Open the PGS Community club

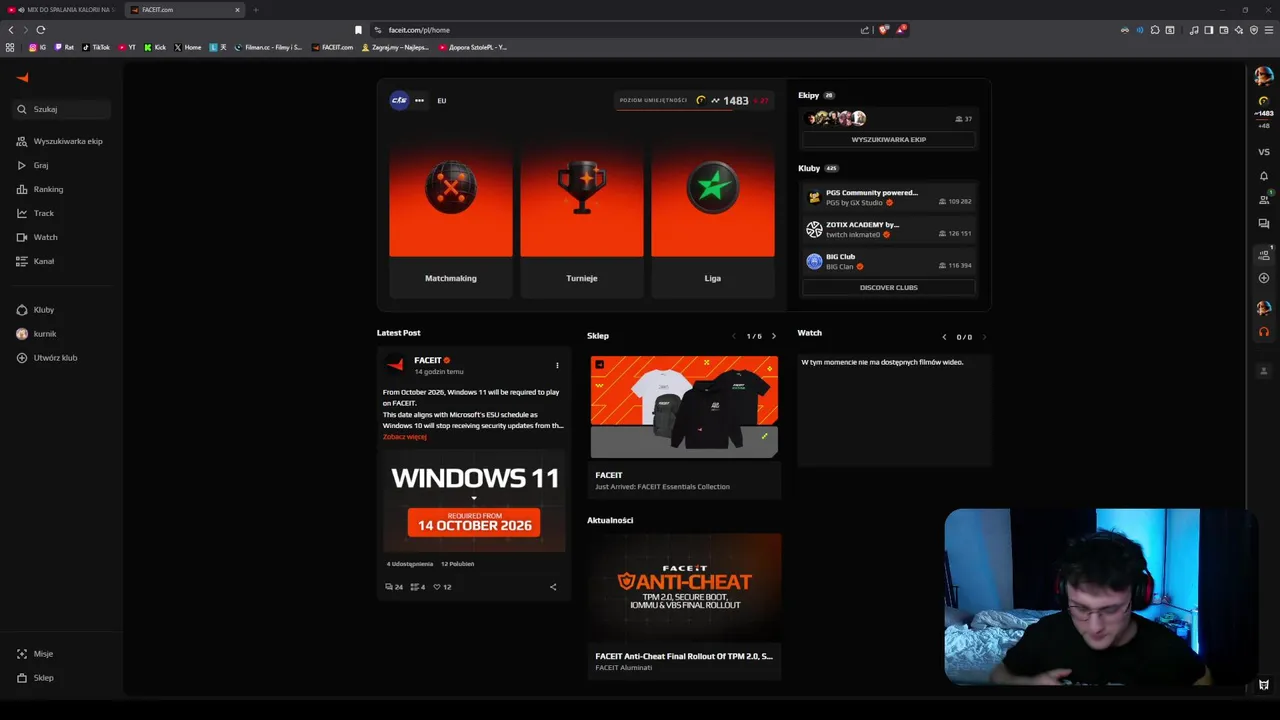tap(888, 197)
